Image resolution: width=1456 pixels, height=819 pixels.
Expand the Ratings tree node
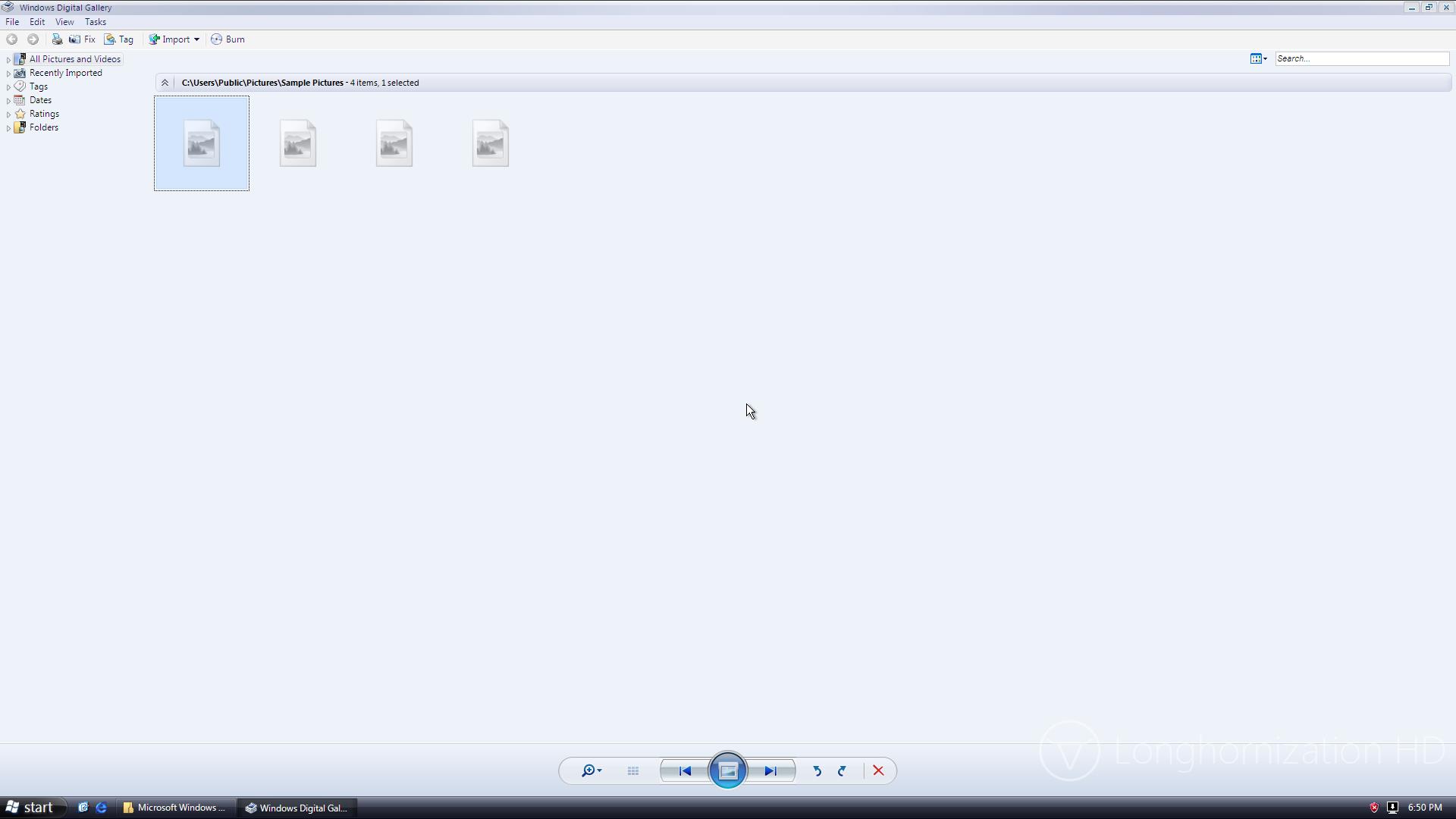[x=8, y=115]
